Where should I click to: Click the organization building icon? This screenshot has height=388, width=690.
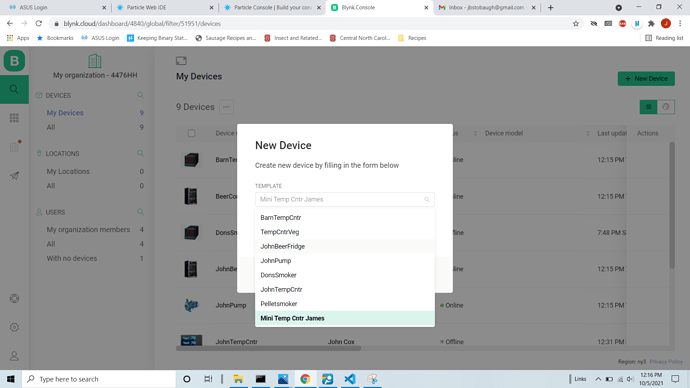(95, 61)
